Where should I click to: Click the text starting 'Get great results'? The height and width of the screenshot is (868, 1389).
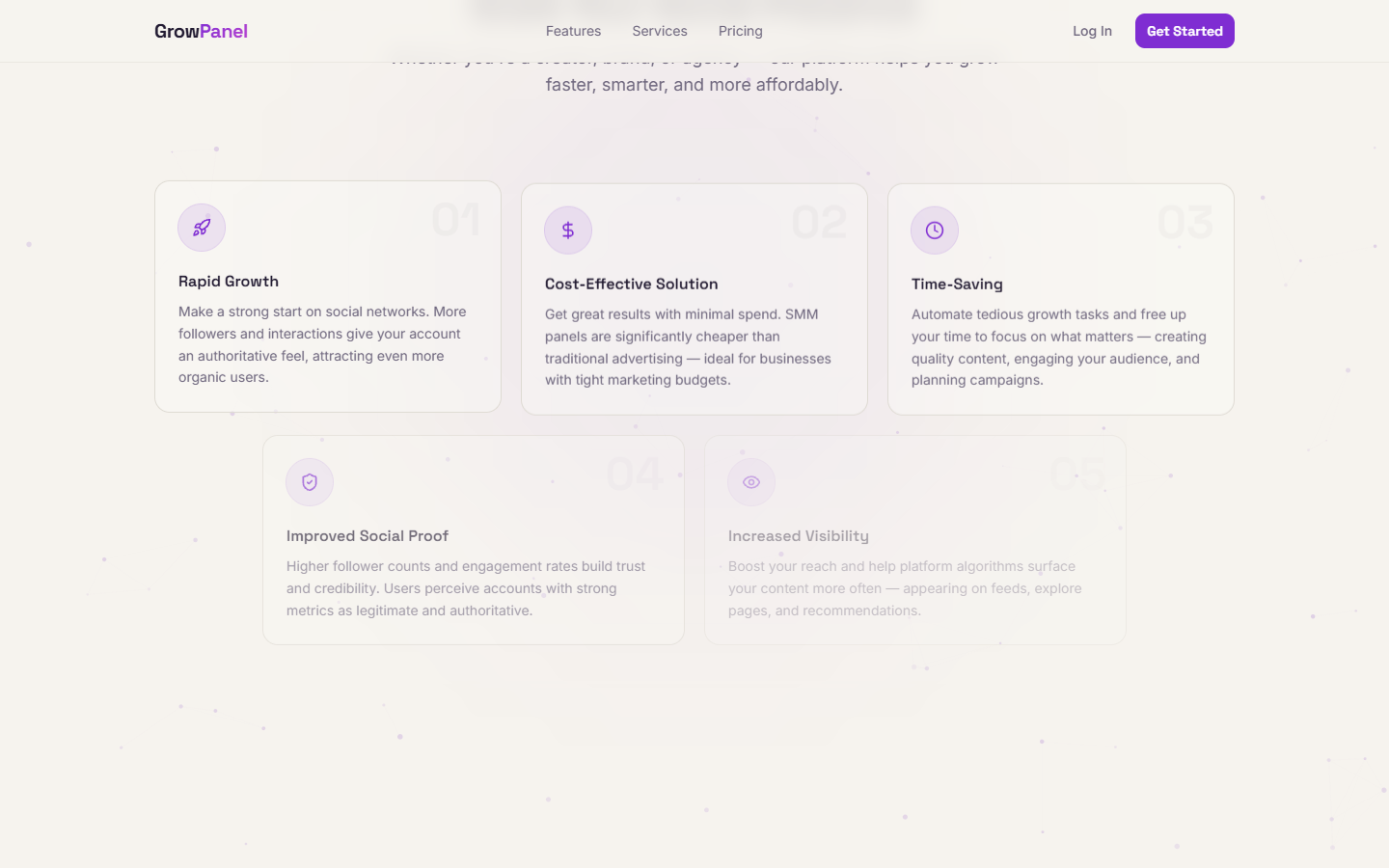click(x=688, y=347)
